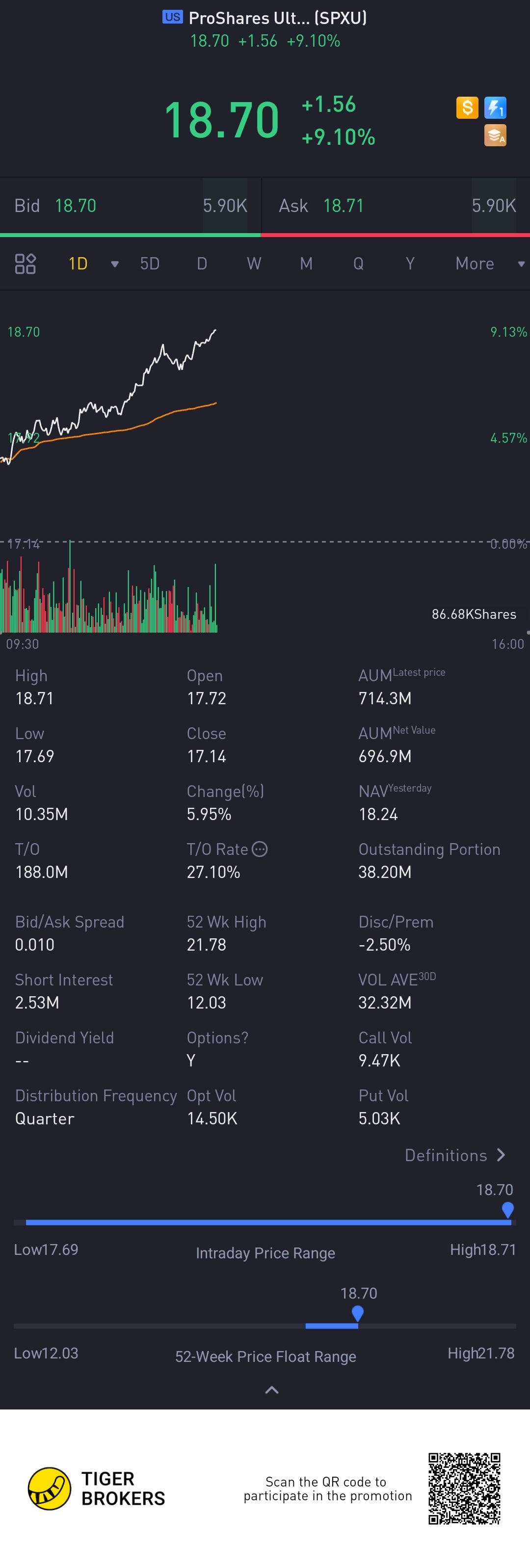Tap the 52 Wk Low 12.03
Viewport: 530px width, 1568px height.
click(x=206, y=1003)
